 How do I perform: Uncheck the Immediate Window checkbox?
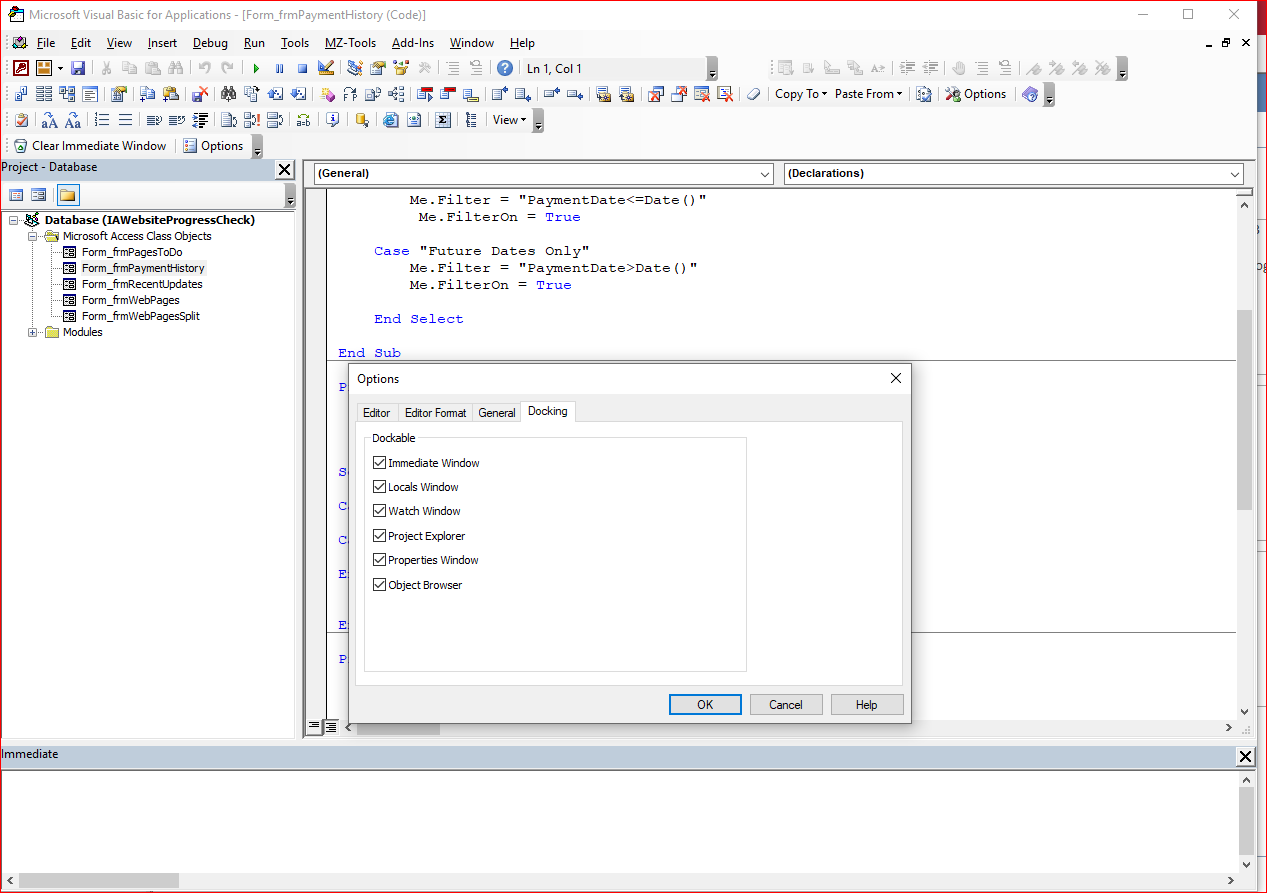(x=380, y=463)
